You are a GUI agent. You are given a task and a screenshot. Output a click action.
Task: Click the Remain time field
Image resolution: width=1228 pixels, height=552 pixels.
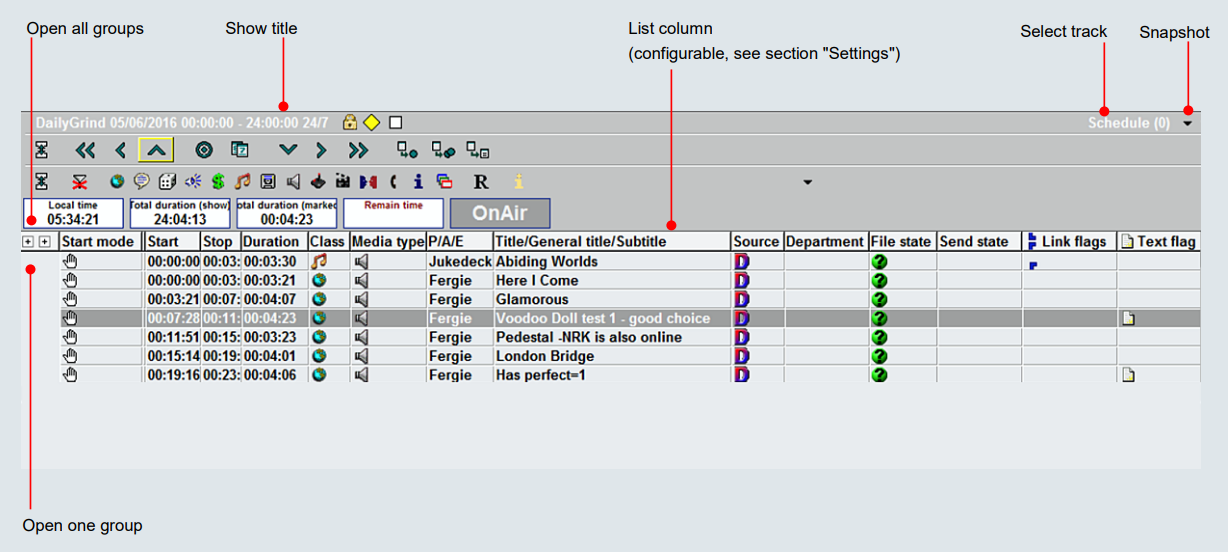click(392, 213)
